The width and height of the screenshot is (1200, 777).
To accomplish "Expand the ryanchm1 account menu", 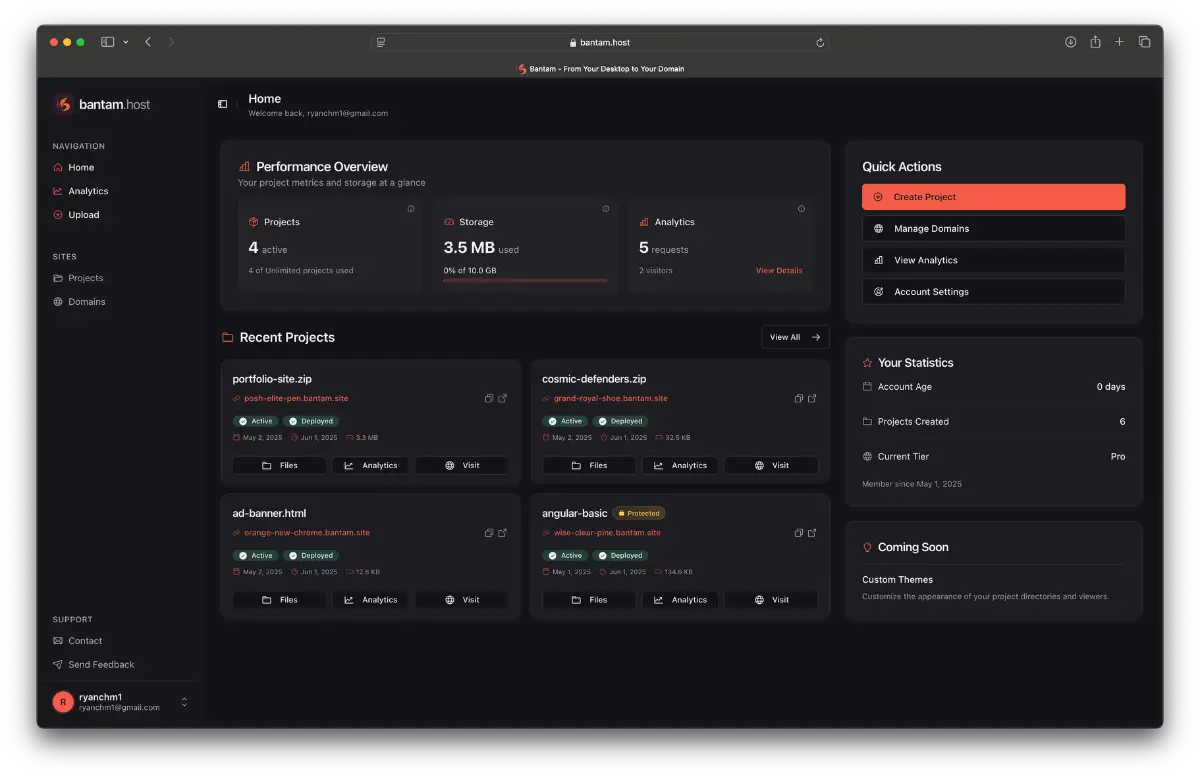I will click(184, 702).
